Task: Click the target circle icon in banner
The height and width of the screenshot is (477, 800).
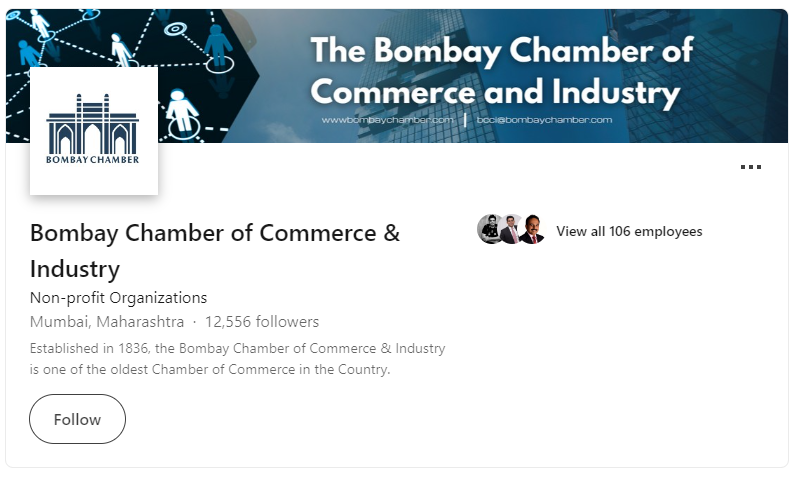Action: (175, 29)
